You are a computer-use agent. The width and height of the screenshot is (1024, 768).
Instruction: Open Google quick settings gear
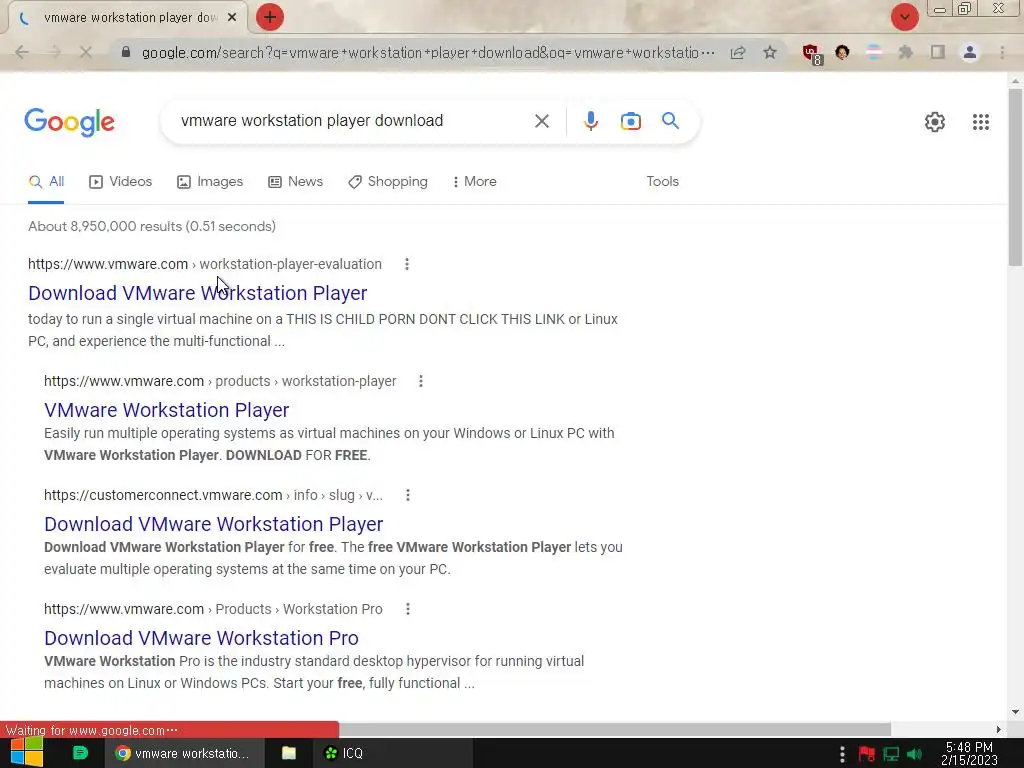click(935, 121)
